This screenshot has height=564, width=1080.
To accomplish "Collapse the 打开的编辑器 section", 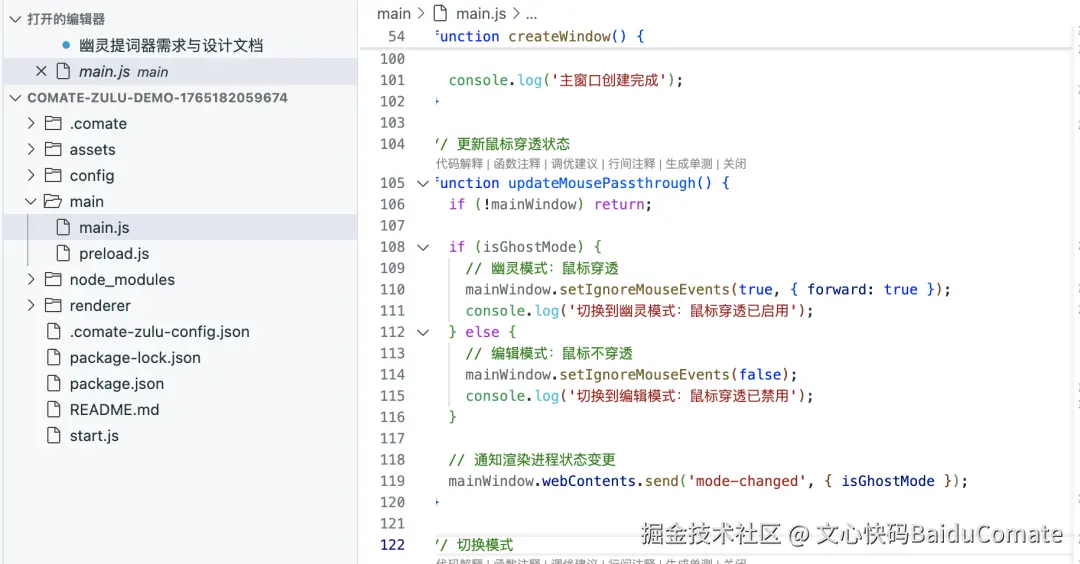I will tap(13, 19).
